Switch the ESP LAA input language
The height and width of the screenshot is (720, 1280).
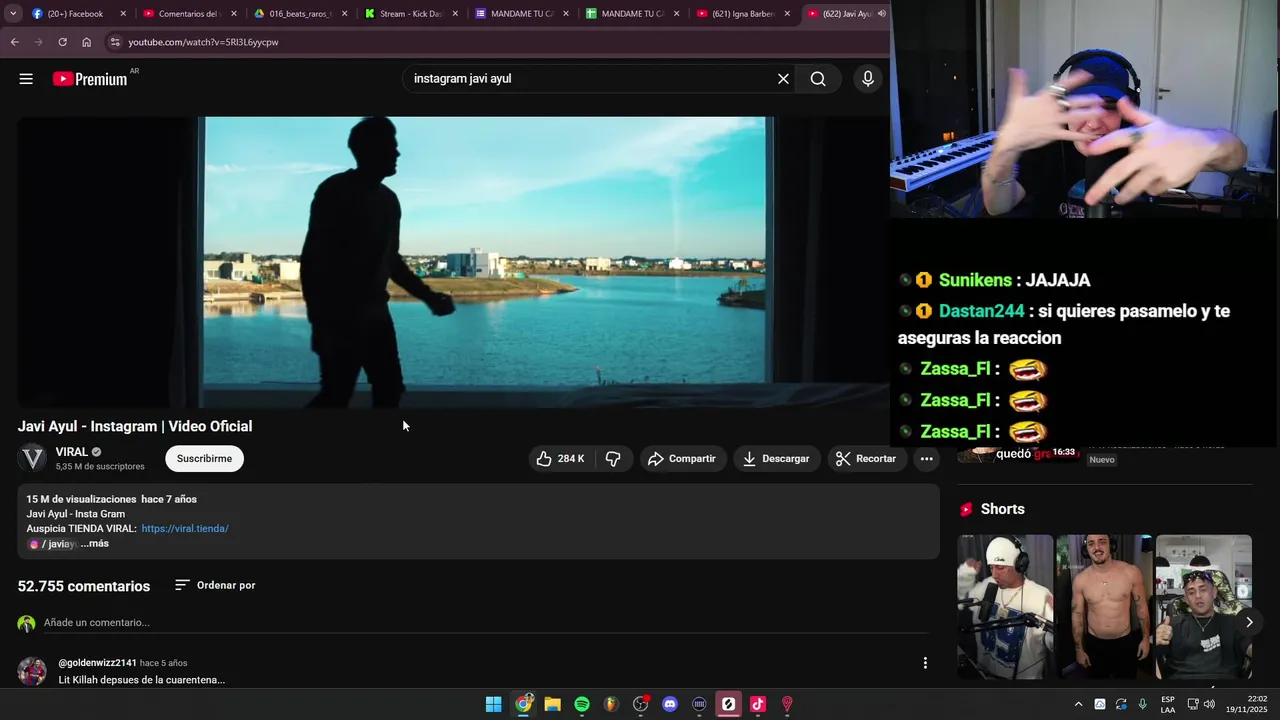[1168, 704]
